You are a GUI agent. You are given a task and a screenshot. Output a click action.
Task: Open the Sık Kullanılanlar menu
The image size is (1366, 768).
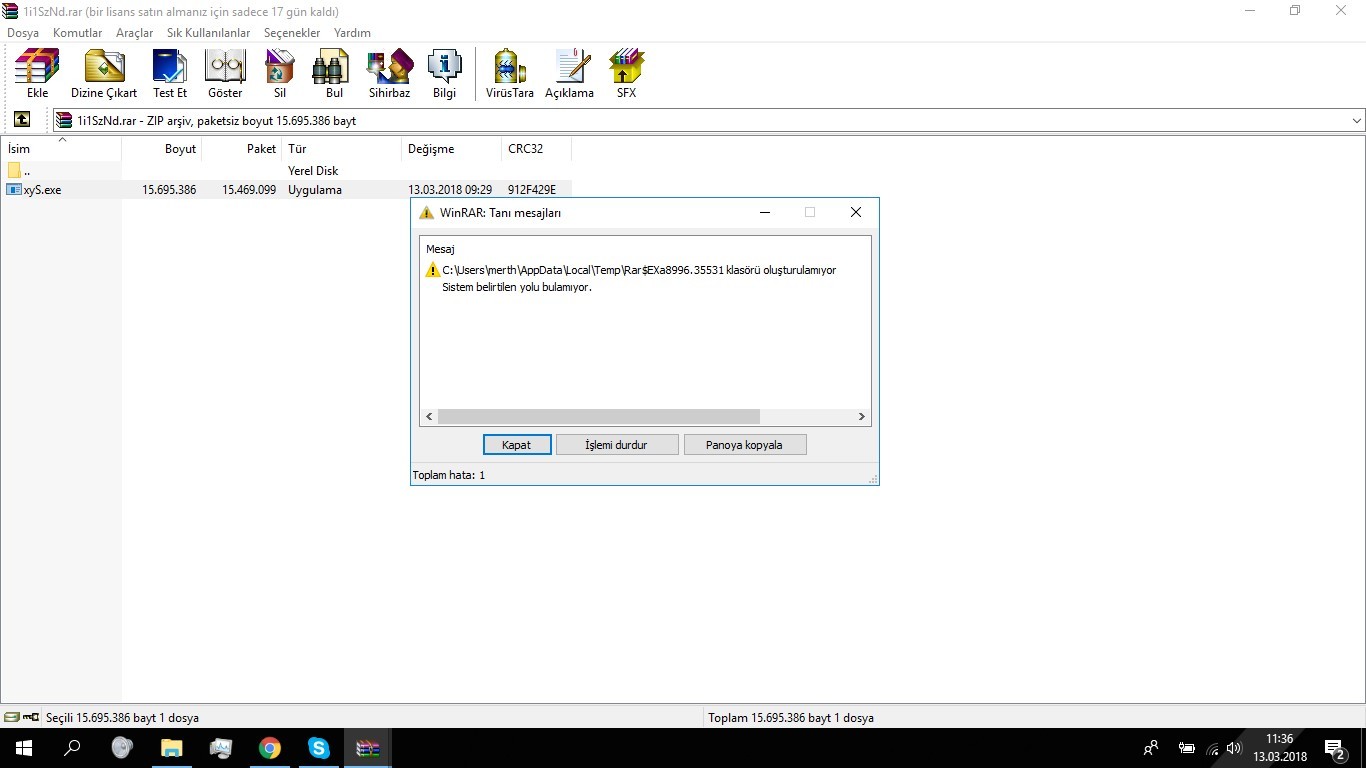(209, 33)
